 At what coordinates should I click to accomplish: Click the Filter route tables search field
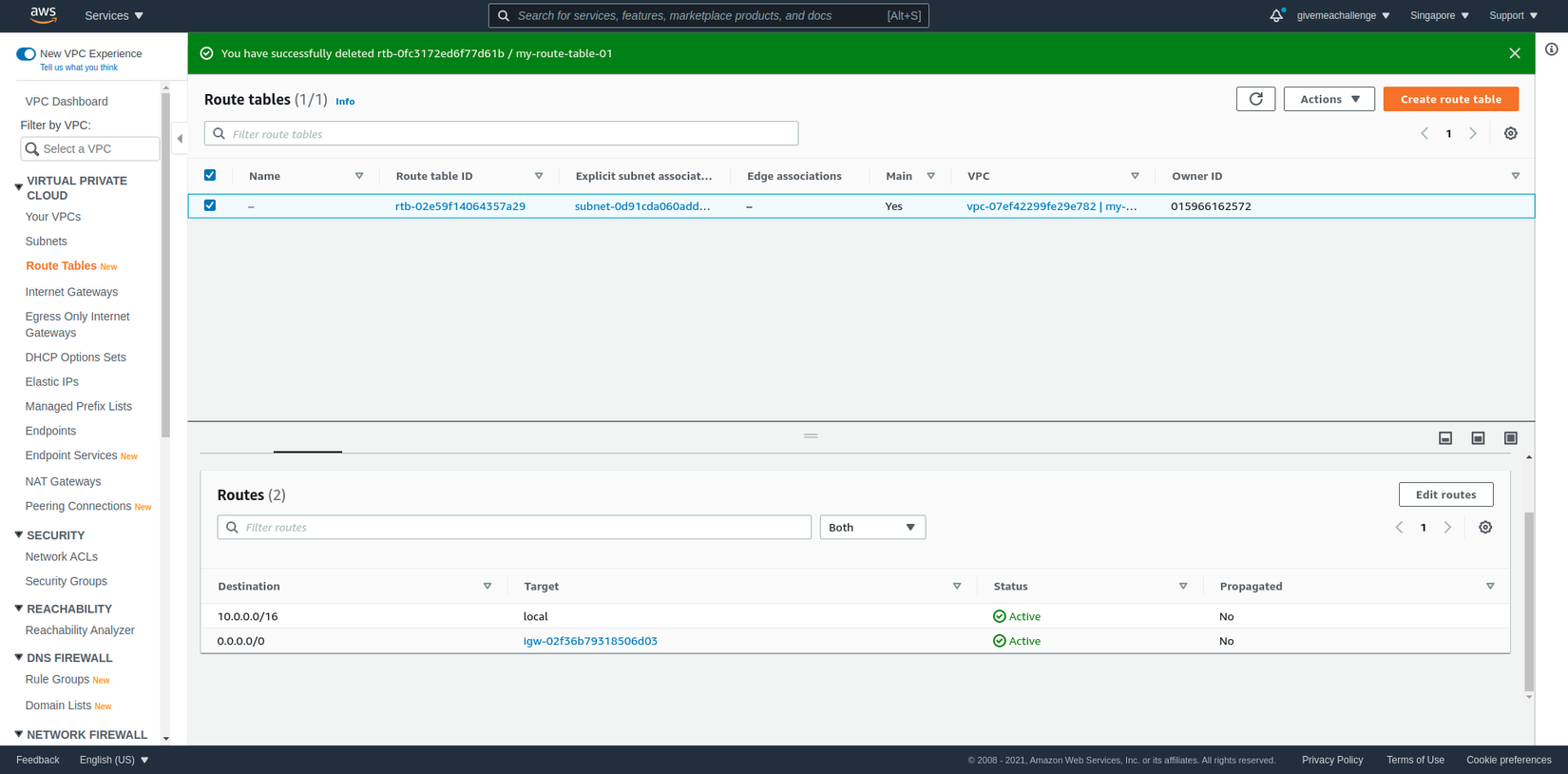(x=502, y=134)
